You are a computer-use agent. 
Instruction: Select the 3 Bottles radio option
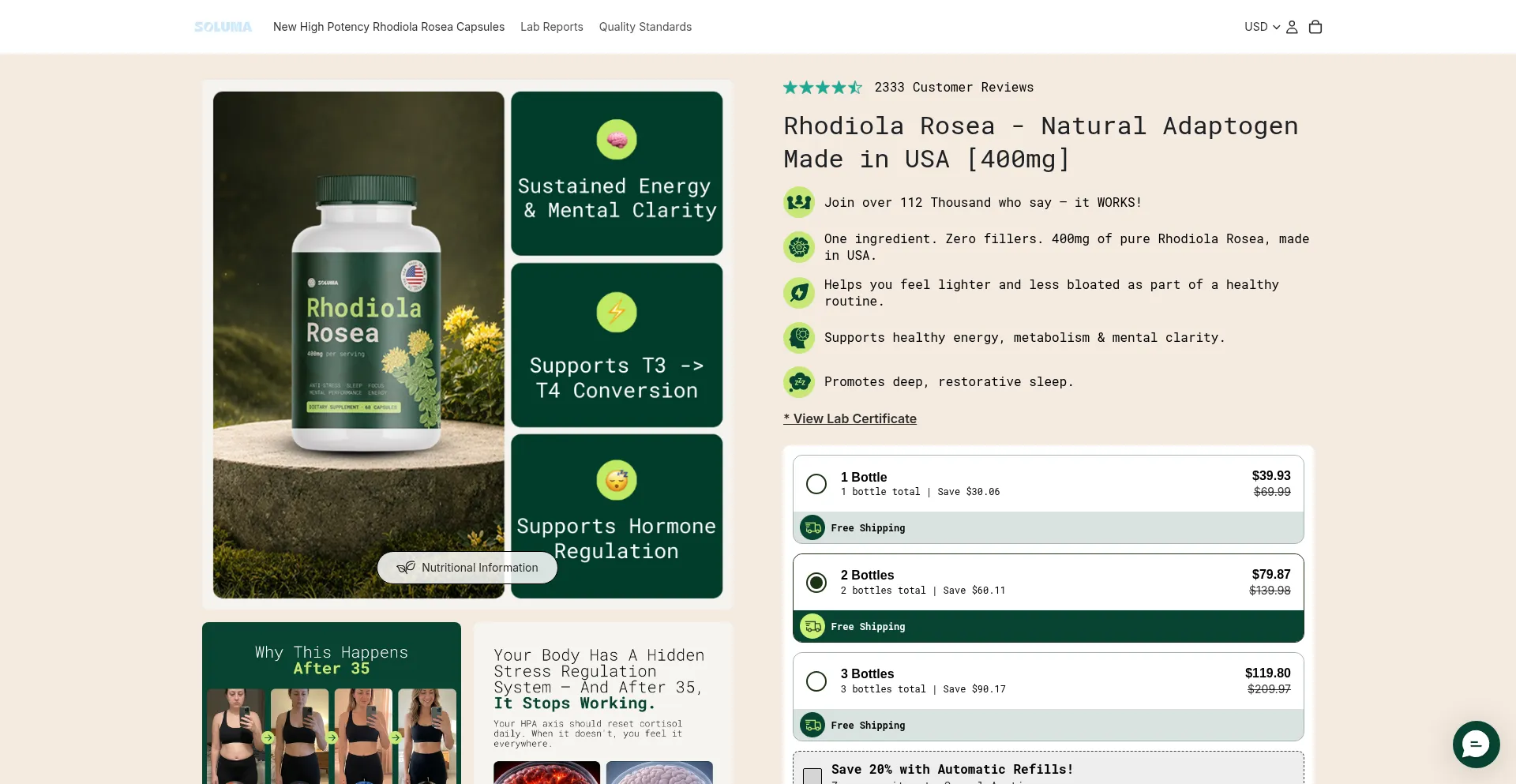[816, 681]
